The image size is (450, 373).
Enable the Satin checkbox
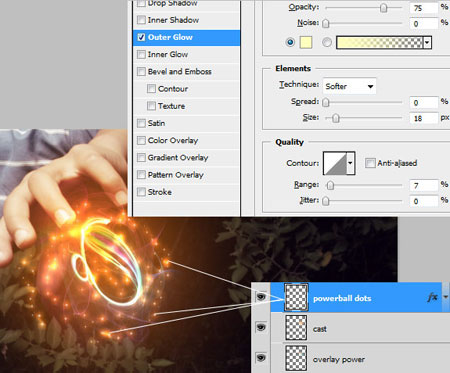[x=141, y=123]
